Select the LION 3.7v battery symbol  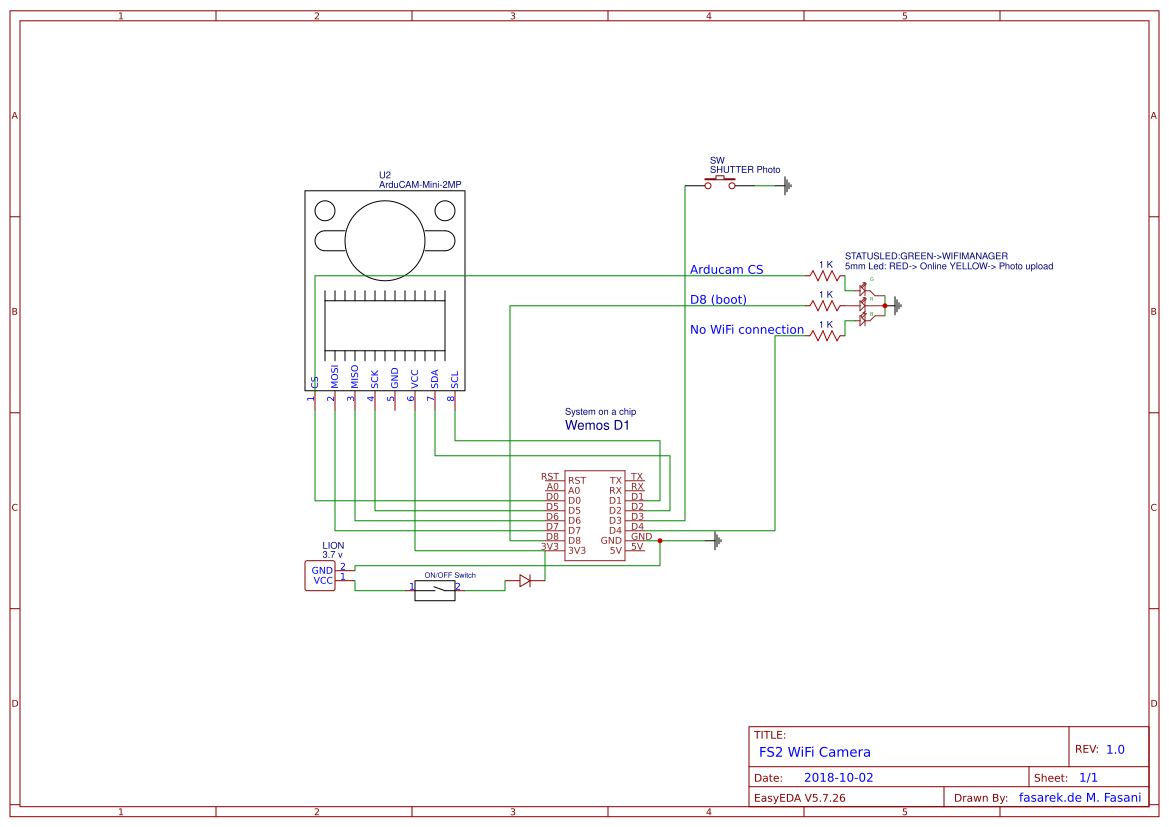pos(320,576)
